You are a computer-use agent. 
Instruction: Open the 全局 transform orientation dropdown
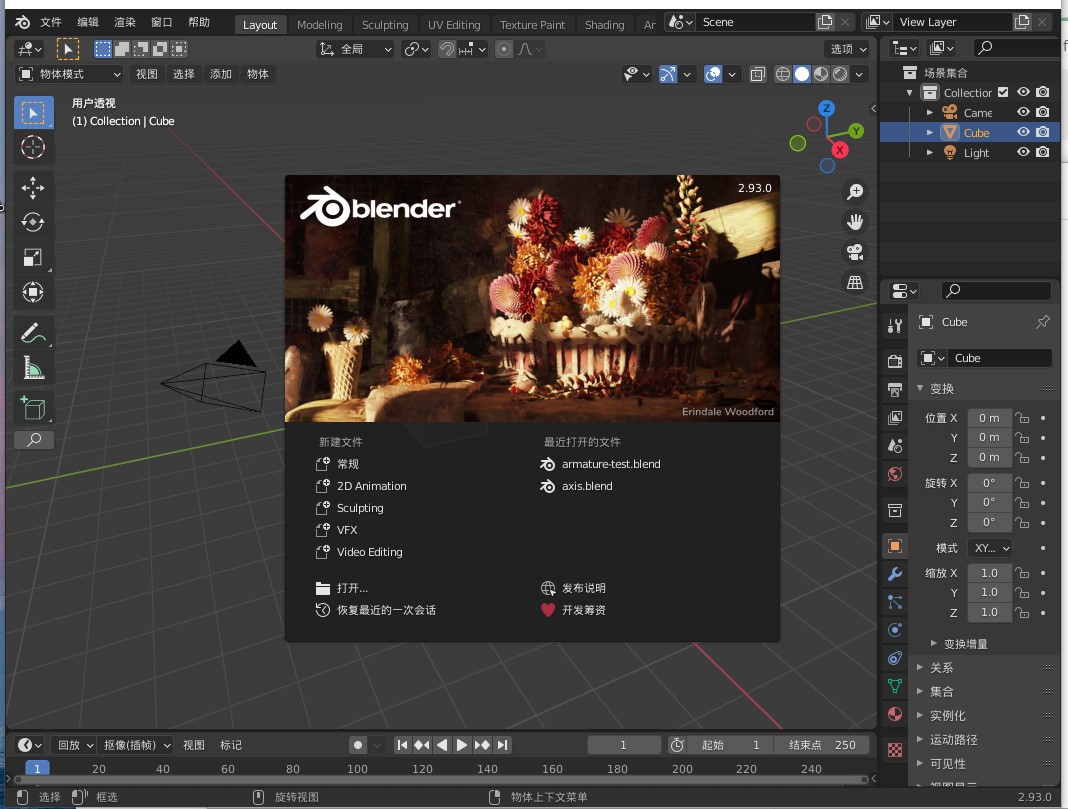tap(356, 49)
